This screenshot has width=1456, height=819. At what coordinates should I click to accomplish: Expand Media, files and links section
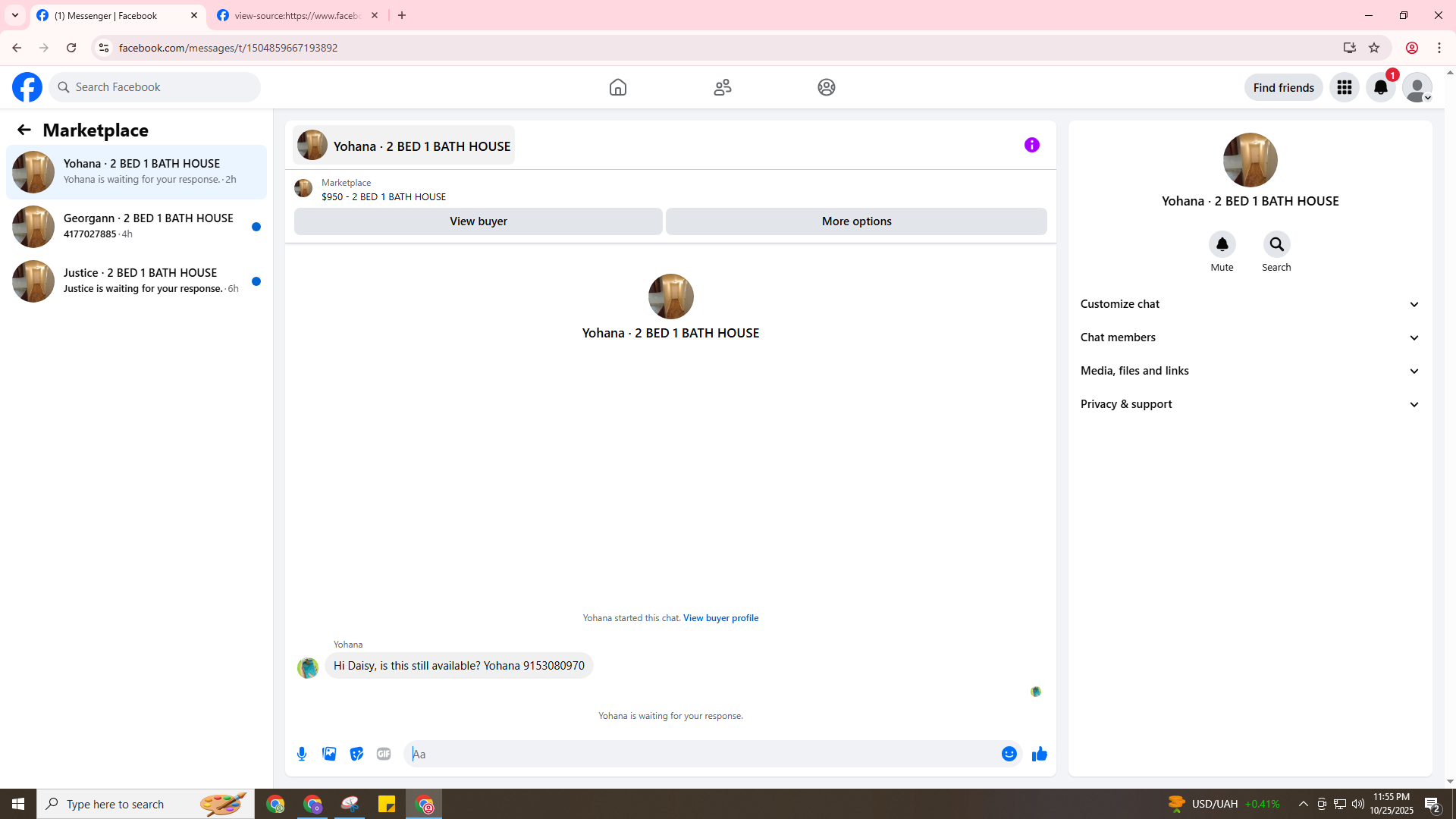click(x=1249, y=371)
